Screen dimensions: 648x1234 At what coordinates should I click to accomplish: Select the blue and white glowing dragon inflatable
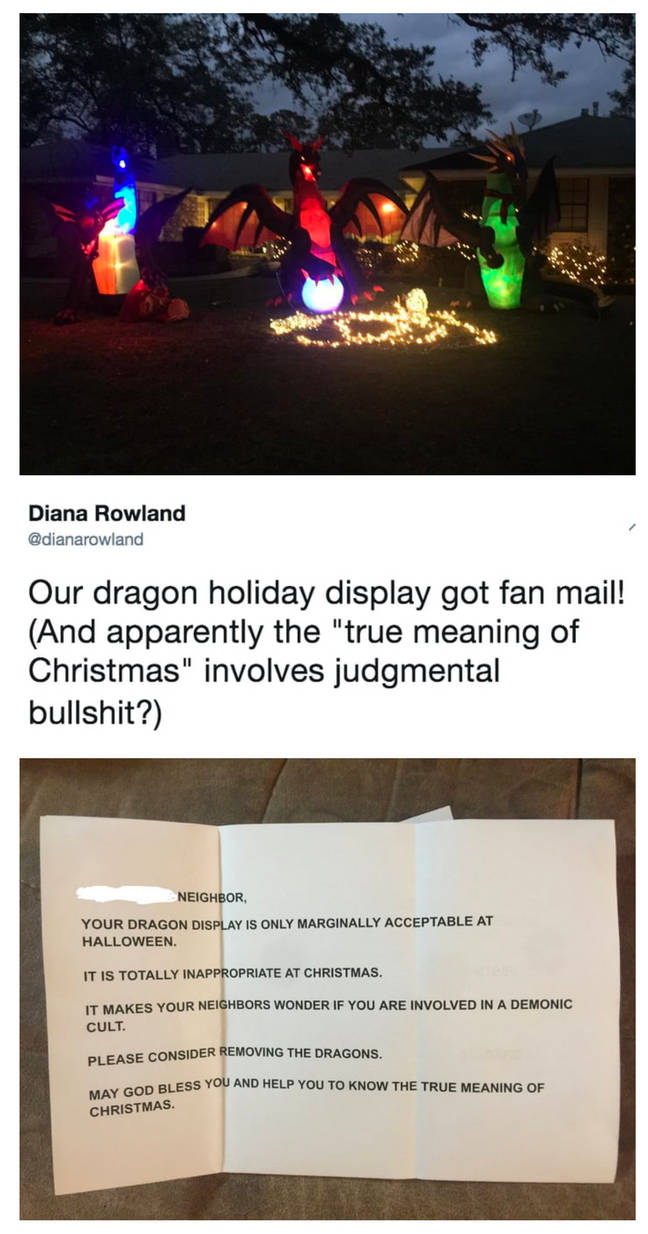click(117, 236)
